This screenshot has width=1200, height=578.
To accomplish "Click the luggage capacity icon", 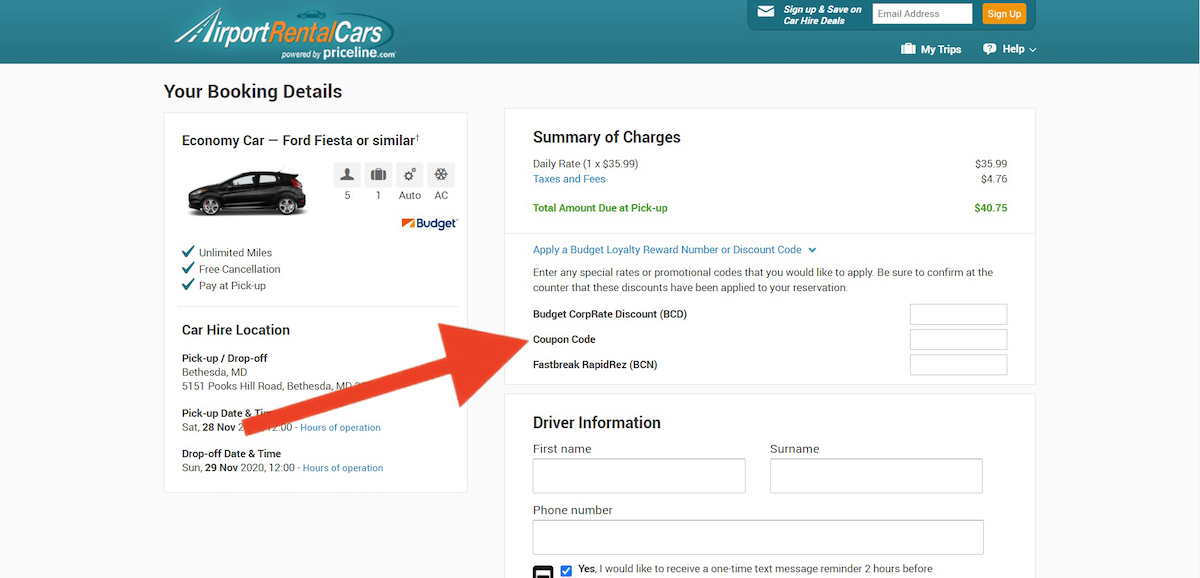I will point(378,175).
